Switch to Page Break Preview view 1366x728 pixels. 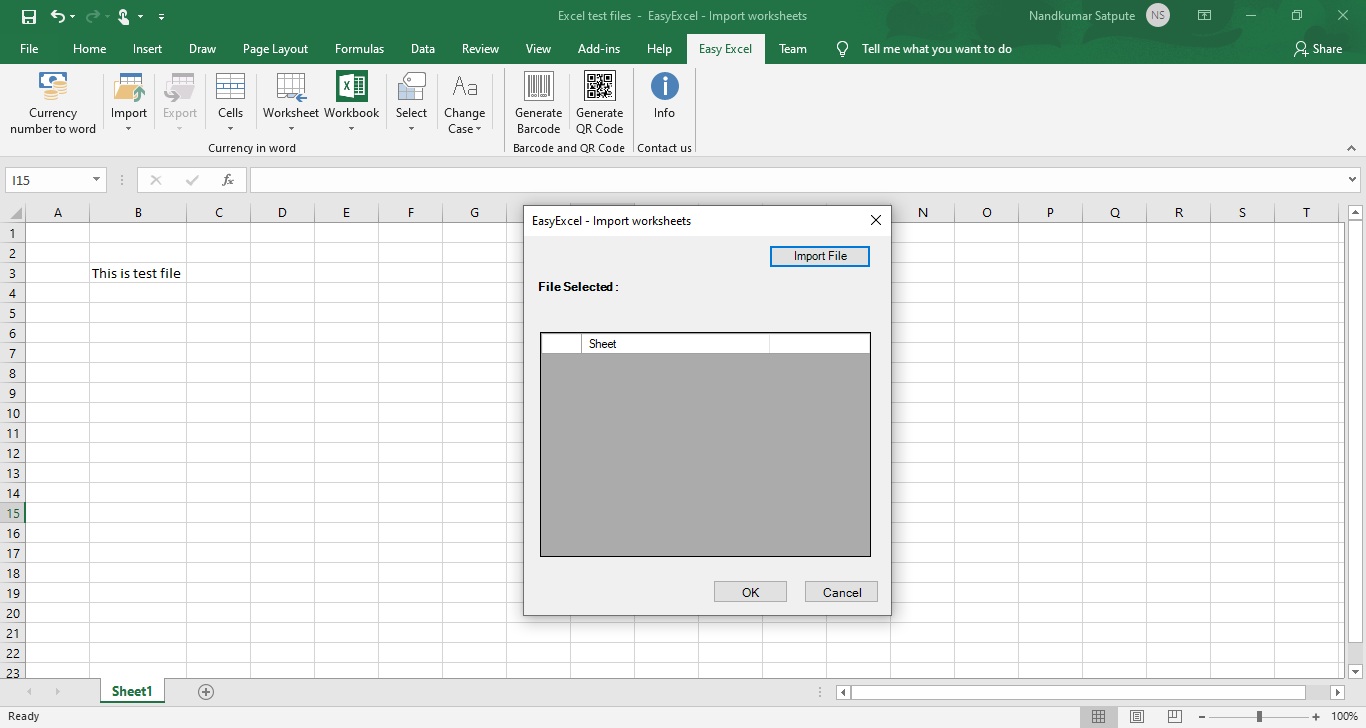point(1174,716)
